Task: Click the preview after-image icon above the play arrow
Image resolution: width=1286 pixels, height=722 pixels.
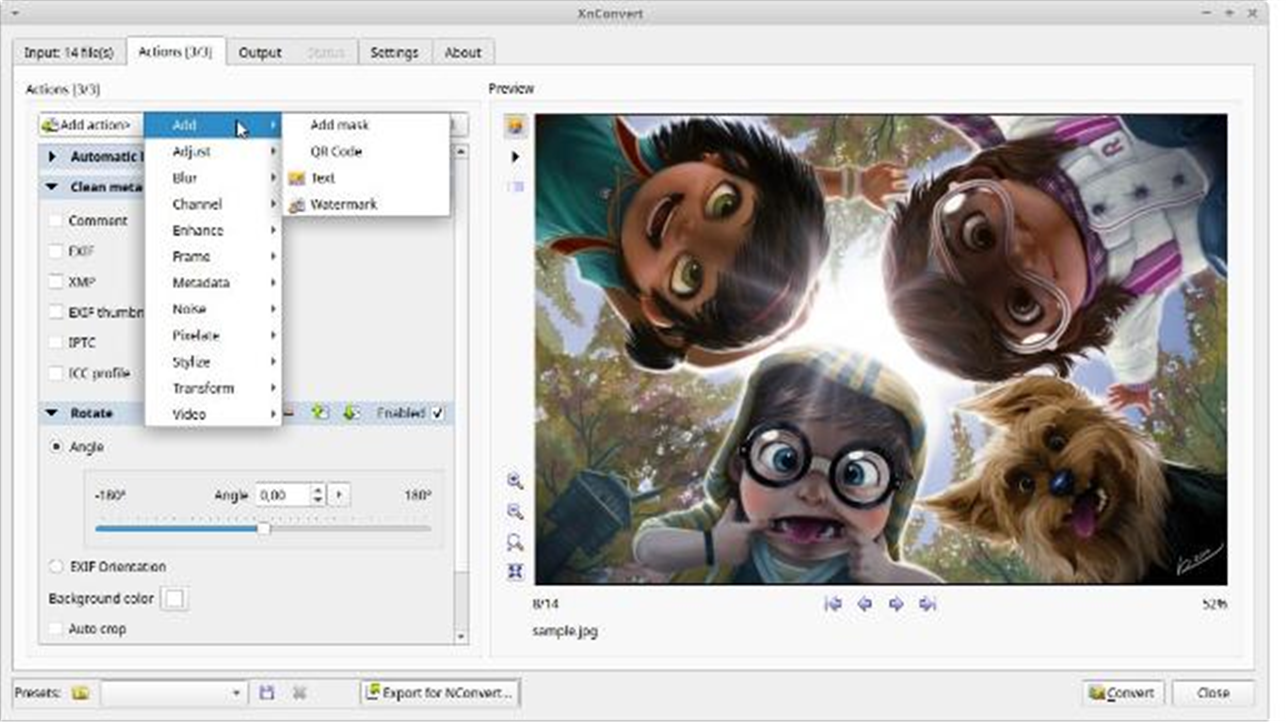Action: [515, 126]
